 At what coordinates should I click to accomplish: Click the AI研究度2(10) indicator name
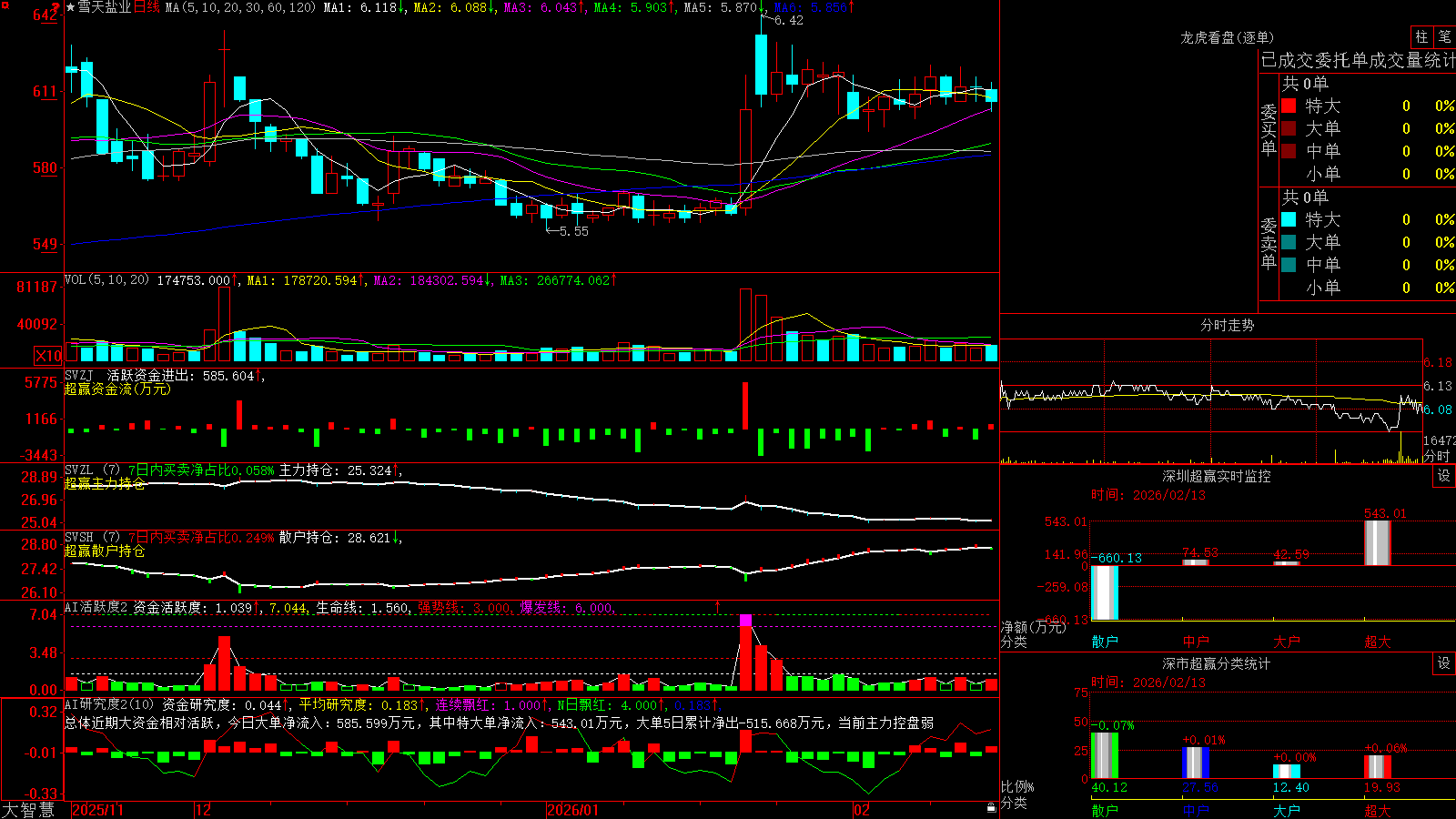(109, 705)
